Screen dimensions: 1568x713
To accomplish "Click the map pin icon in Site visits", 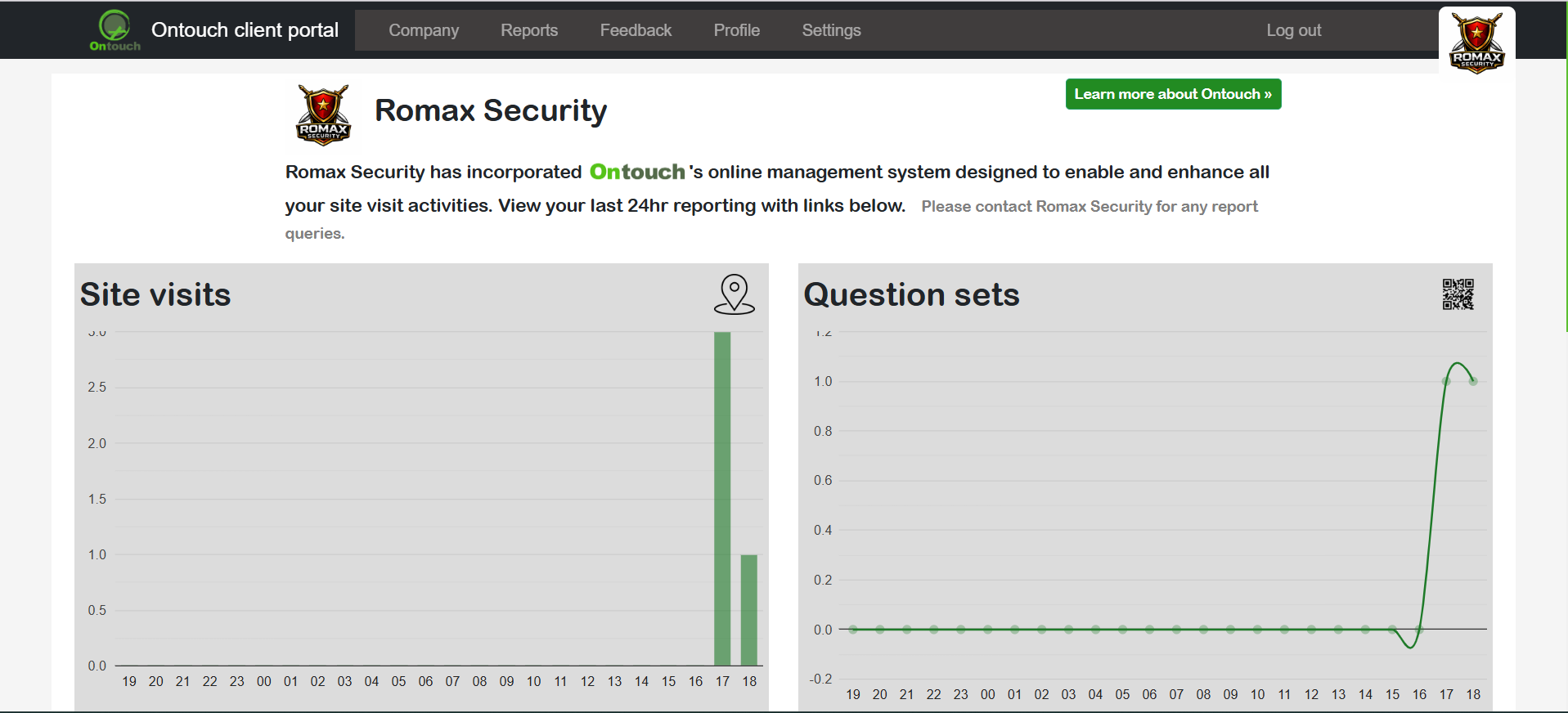I will coord(734,294).
